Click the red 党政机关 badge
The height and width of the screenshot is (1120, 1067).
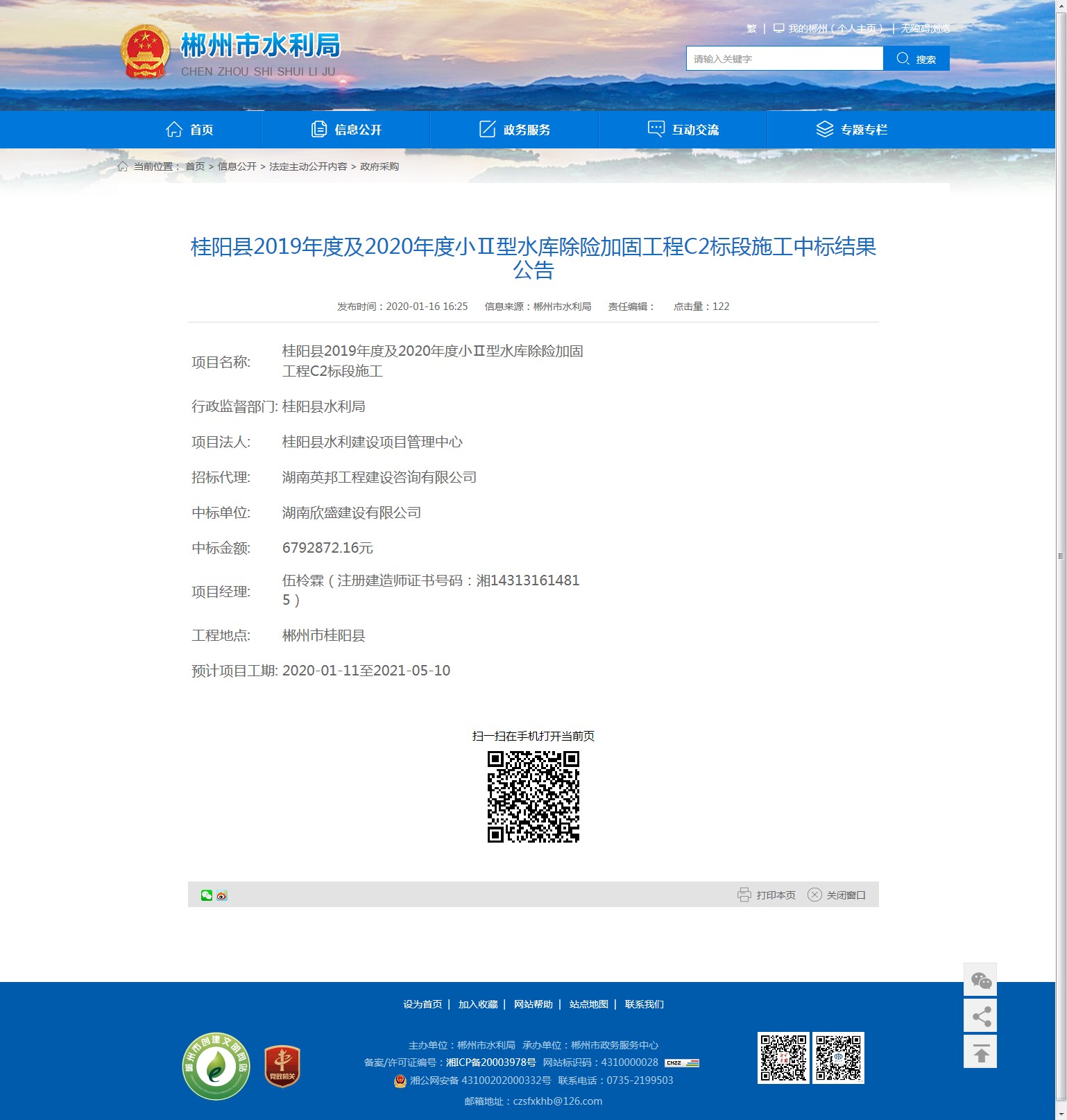point(282,1067)
